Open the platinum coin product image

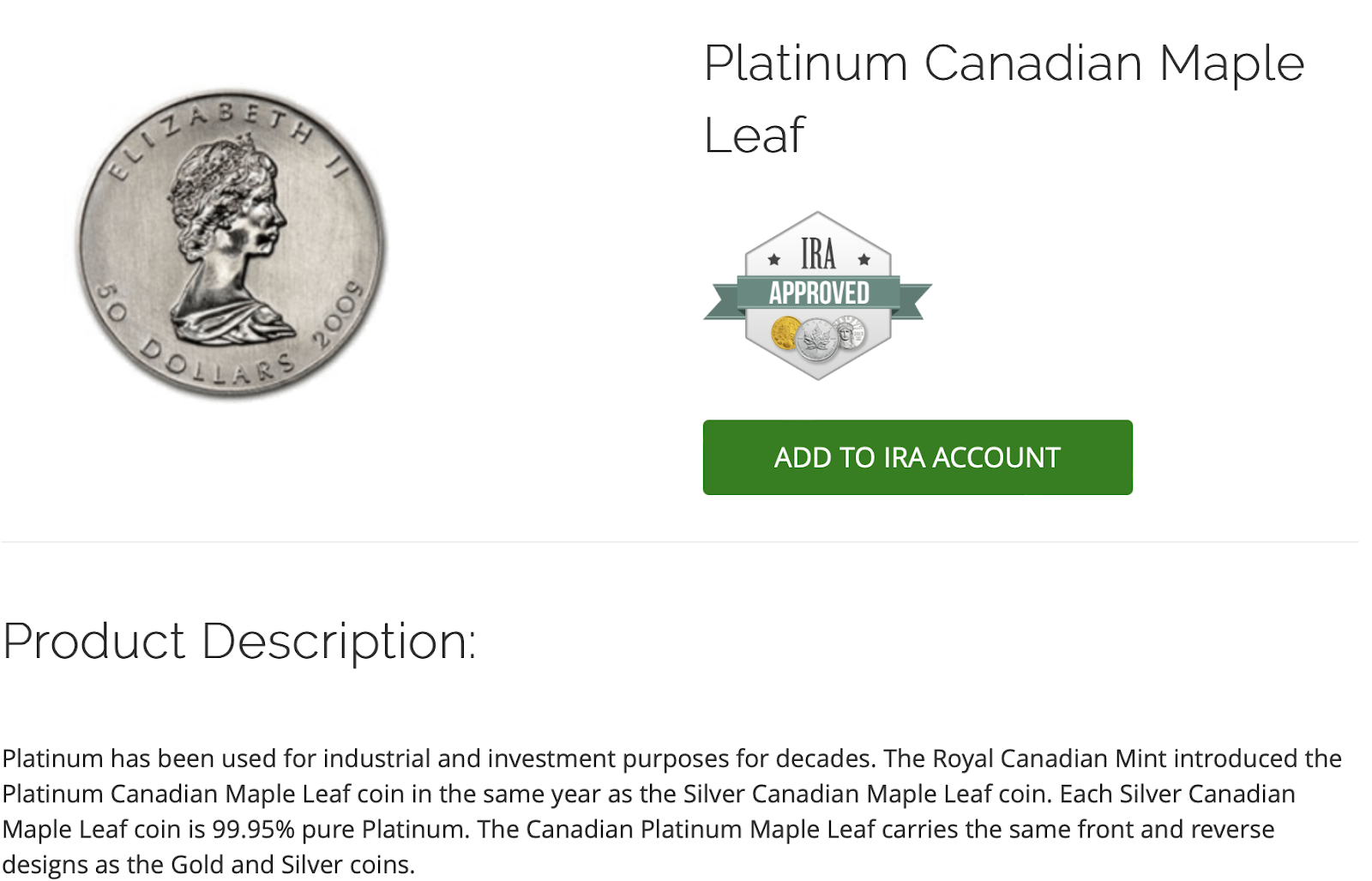pos(232,244)
